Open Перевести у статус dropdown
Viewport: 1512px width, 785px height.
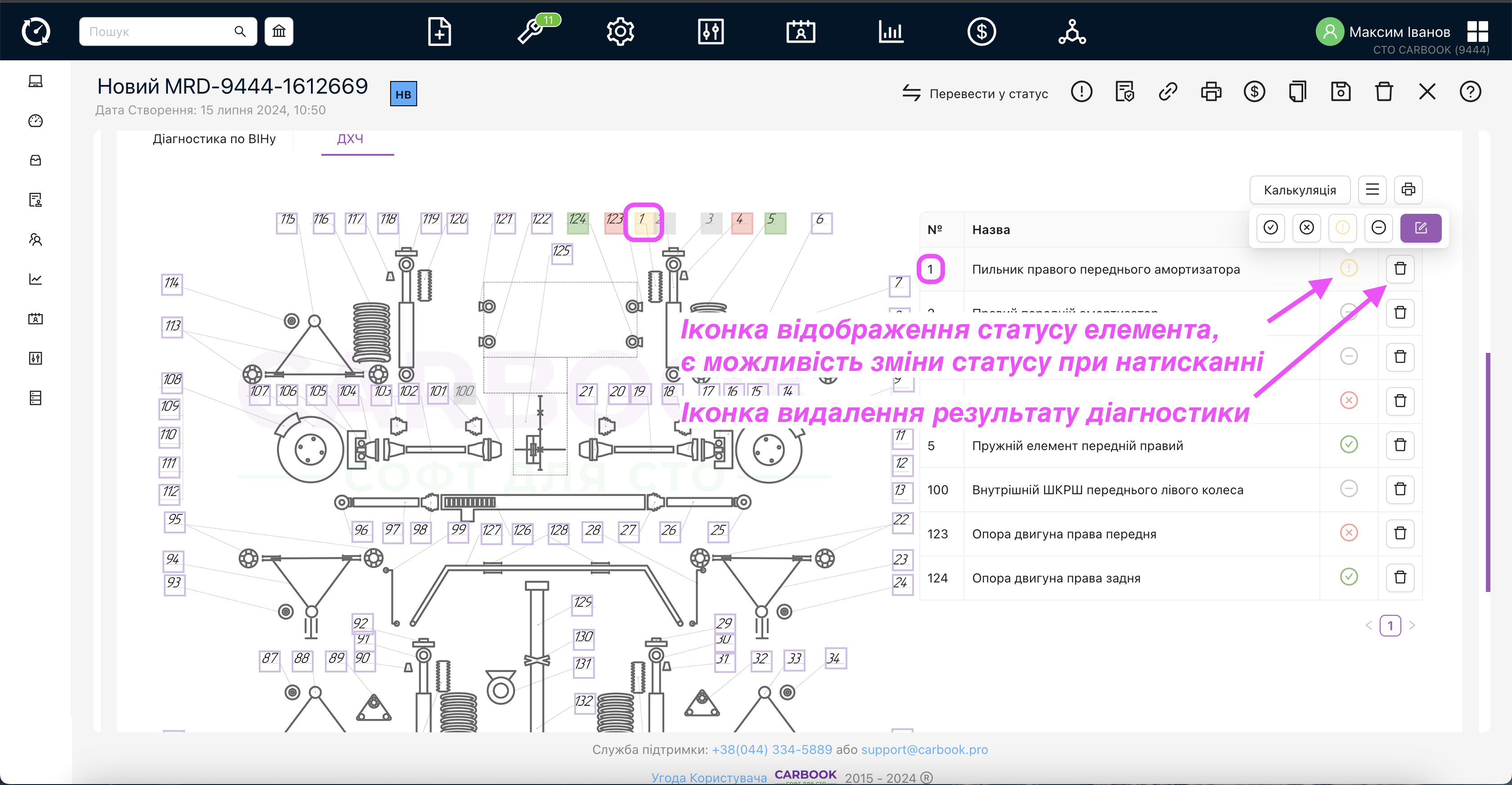(x=976, y=93)
